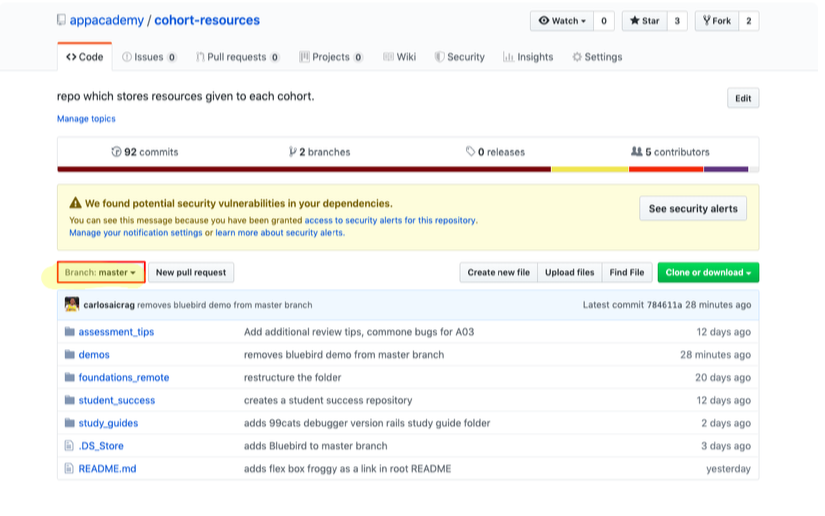Open the Issues tab
The image size is (825, 516).
click(149, 57)
